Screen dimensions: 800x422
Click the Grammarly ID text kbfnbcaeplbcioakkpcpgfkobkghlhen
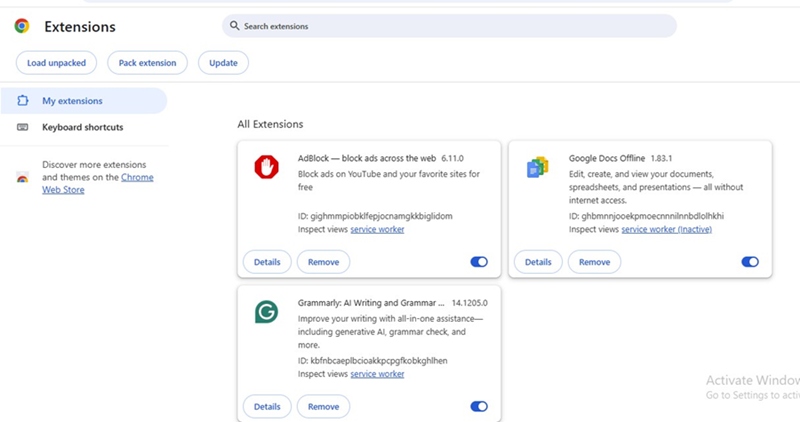(379, 360)
